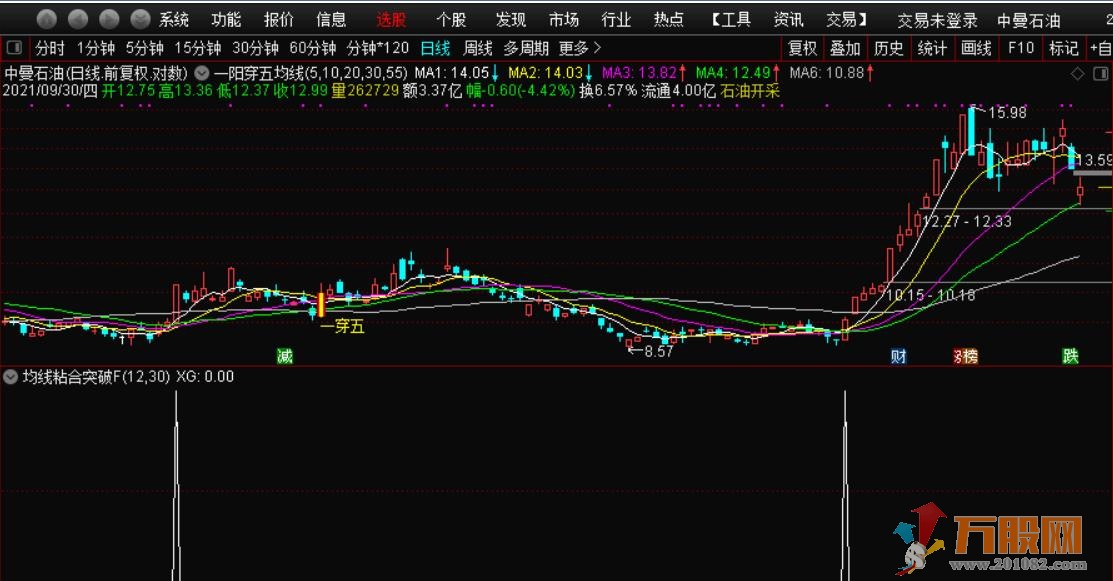Viewport: 1113px width, 581px height.
Task: Switch to the 多周期 multi-period tab
Action: 526,48
